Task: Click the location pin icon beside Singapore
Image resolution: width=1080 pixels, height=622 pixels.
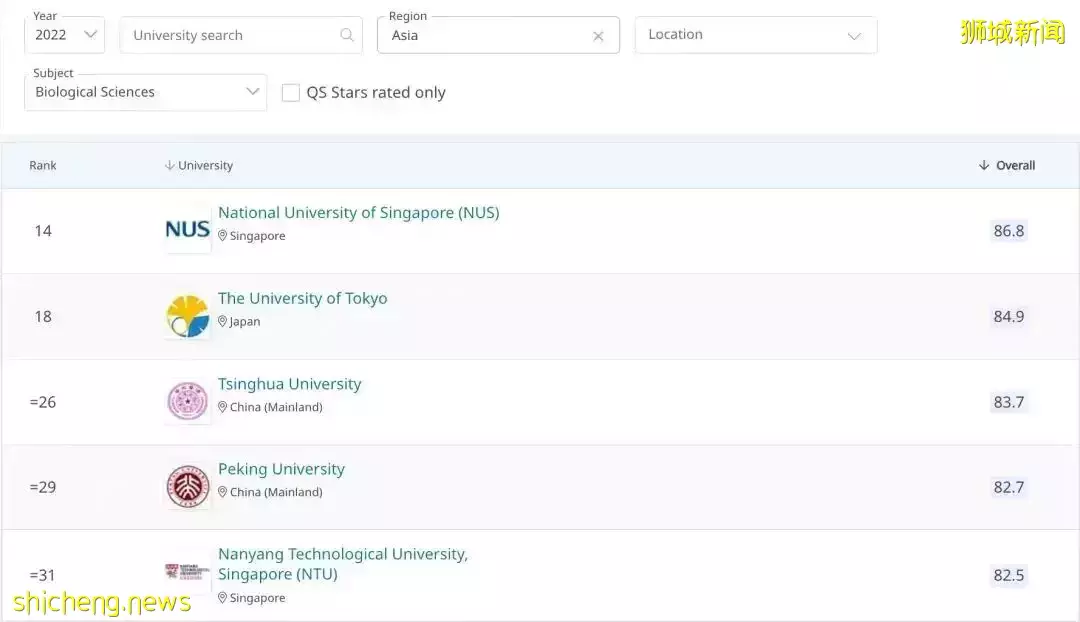Action: [x=223, y=236]
